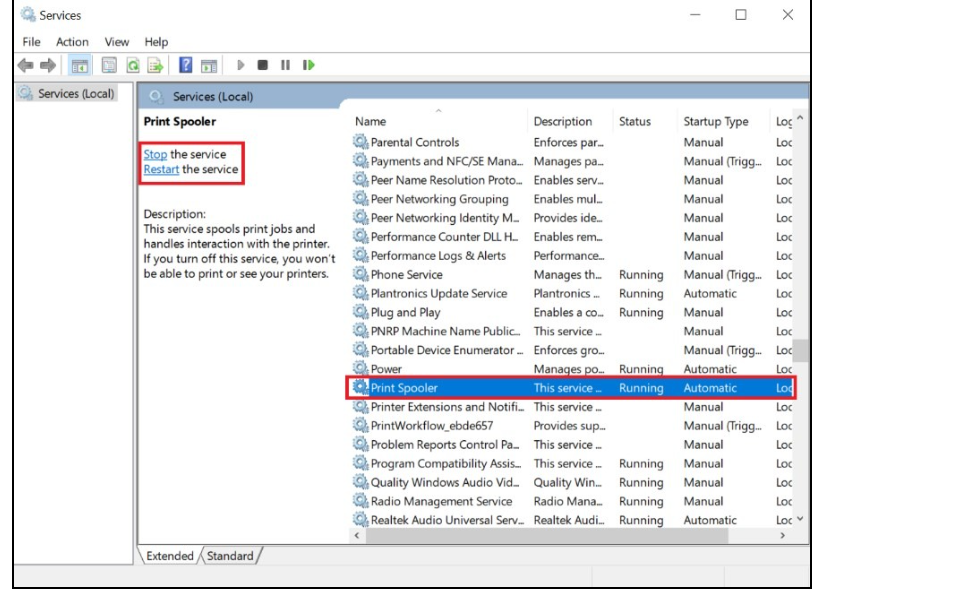Click the horizontal scrollbar thumb
Image resolution: width=973 pixels, height=591 pixels.
546,535
